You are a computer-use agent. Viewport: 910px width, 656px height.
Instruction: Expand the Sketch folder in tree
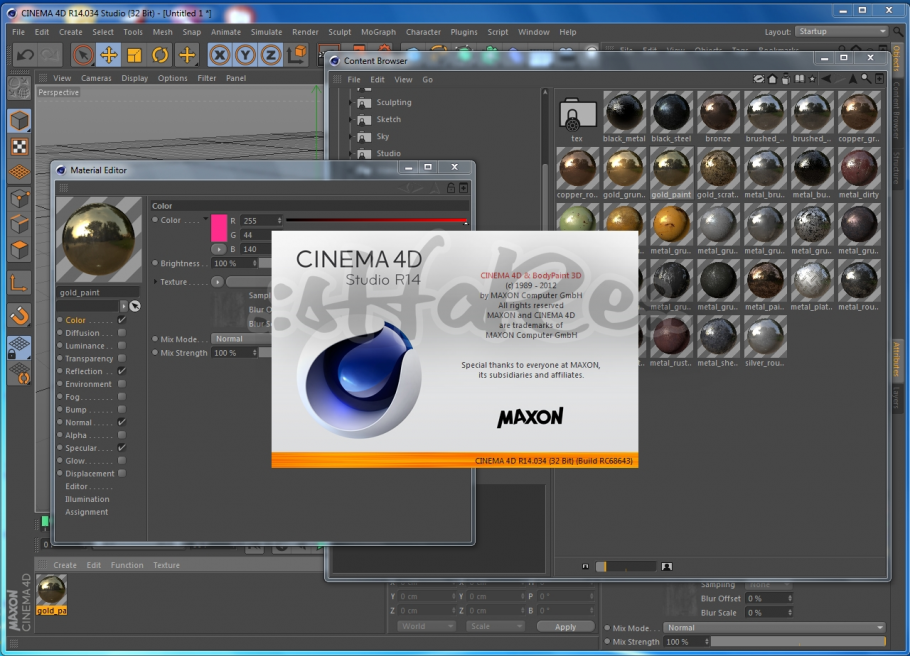click(x=351, y=120)
